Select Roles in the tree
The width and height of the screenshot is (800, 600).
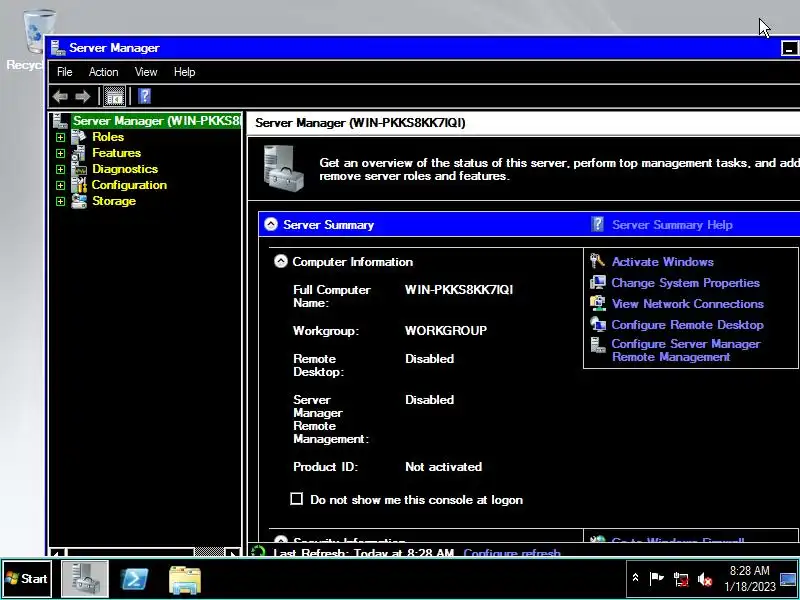point(108,137)
